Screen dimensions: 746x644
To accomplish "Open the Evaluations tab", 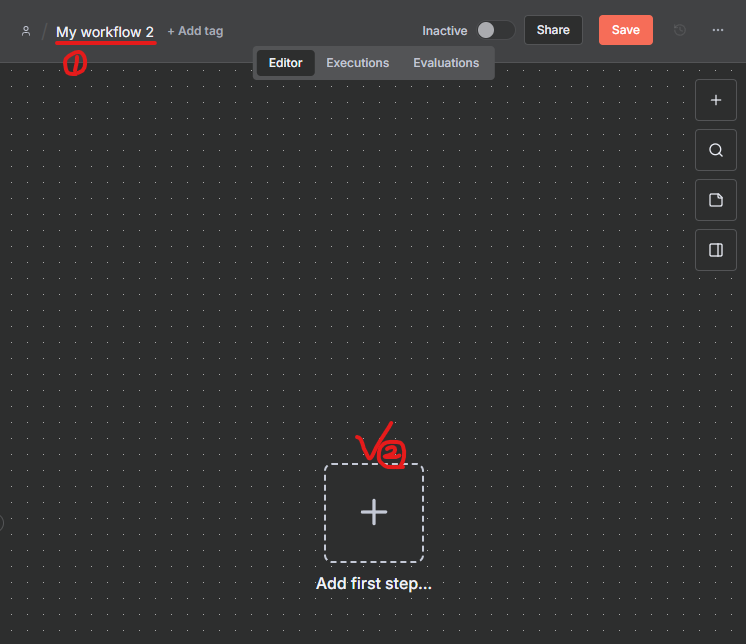I will tap(446, 63).
